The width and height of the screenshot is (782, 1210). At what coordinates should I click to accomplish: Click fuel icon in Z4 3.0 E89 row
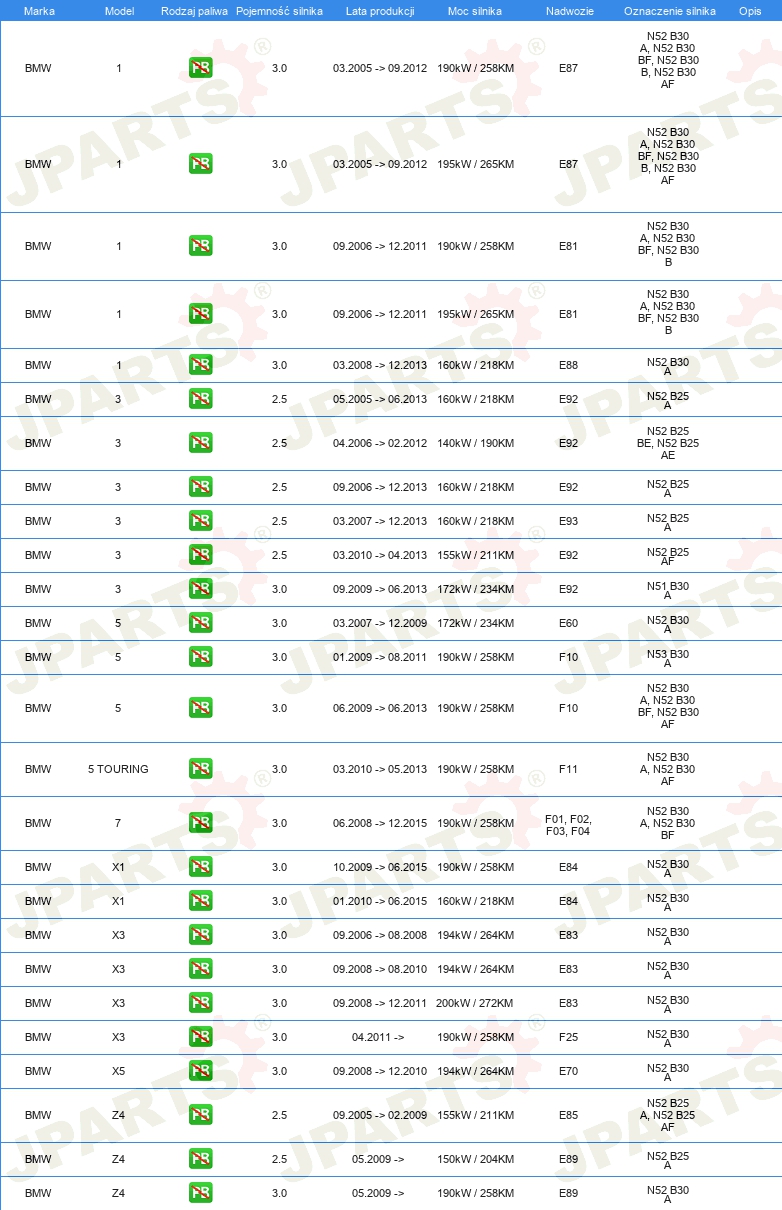coord(200,1193)
